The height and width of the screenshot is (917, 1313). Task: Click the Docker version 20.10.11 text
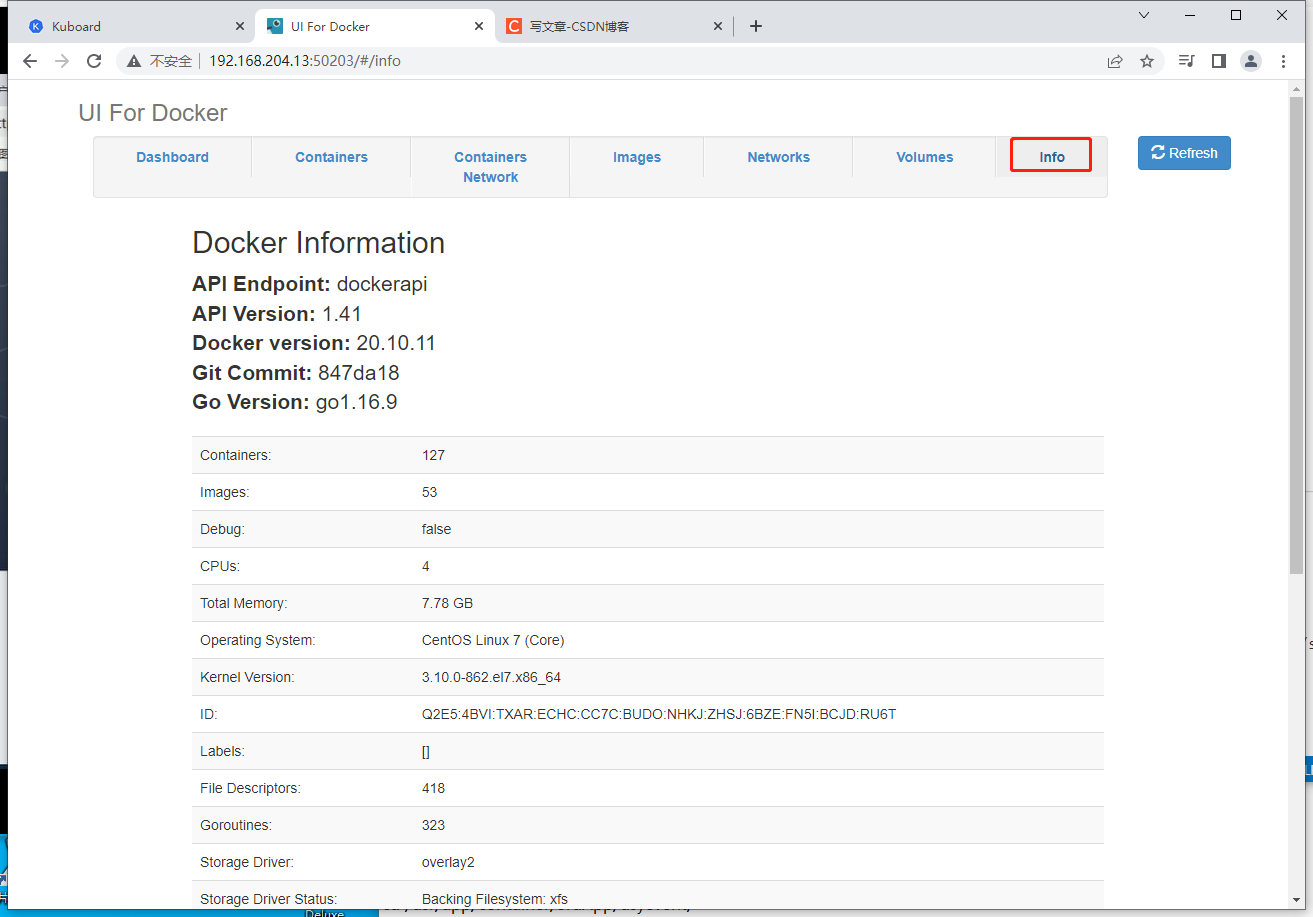pos(314,343)
